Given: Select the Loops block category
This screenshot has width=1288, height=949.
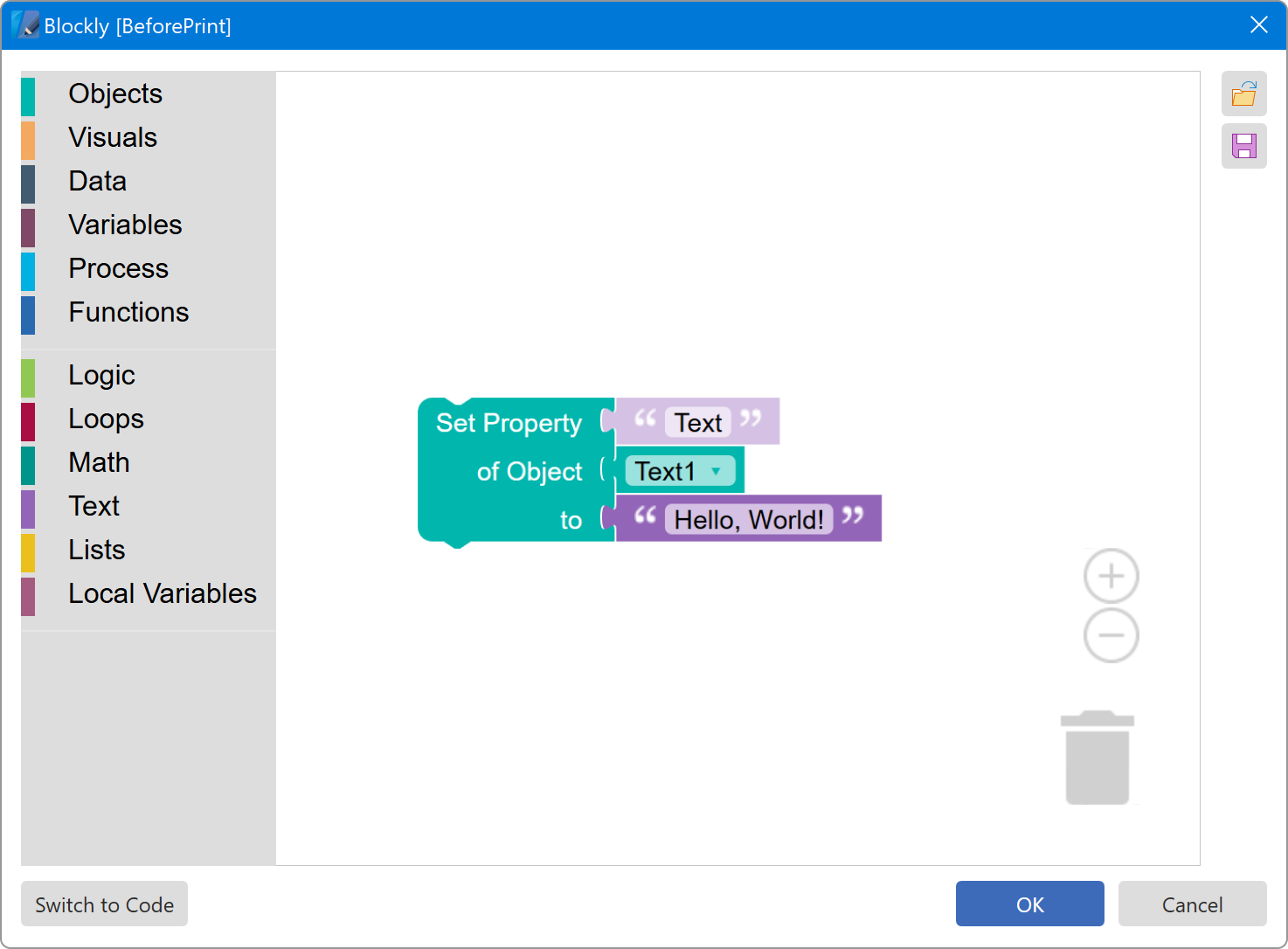Looking at the screenshot, I should tap(106, 419).
